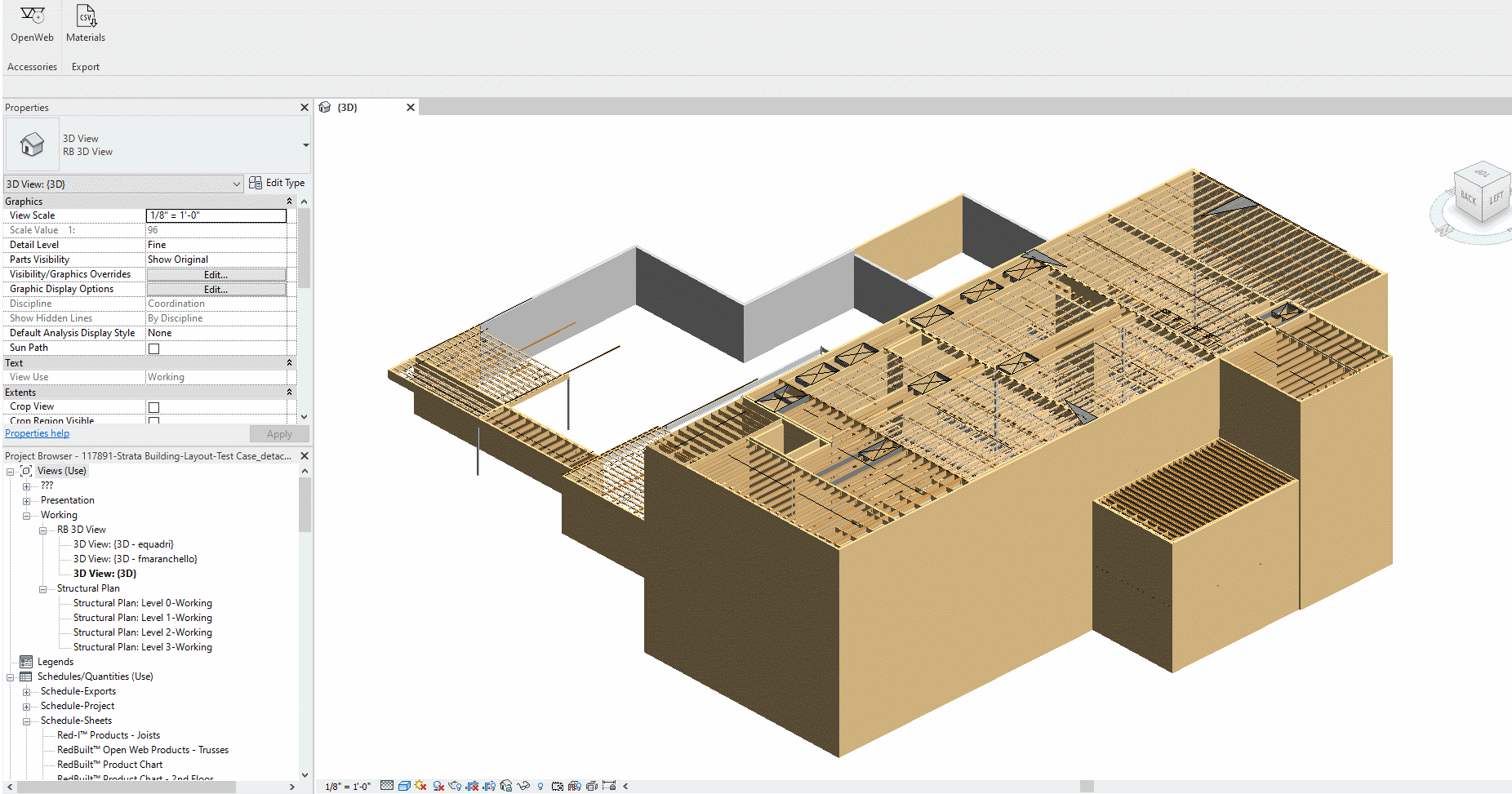Image resolution: width=1512 pixels, height=794 pixels.
Task: Collapse the Graphics property group
Action: [x=289, y=202]
